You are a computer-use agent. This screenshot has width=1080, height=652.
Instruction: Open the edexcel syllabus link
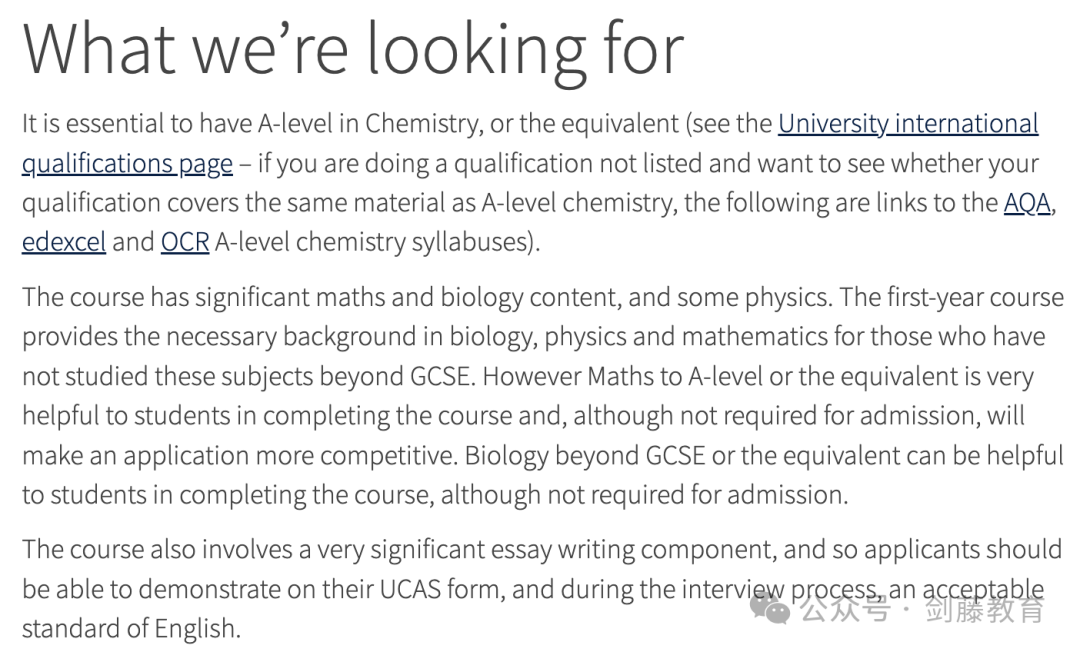point(64,242)
